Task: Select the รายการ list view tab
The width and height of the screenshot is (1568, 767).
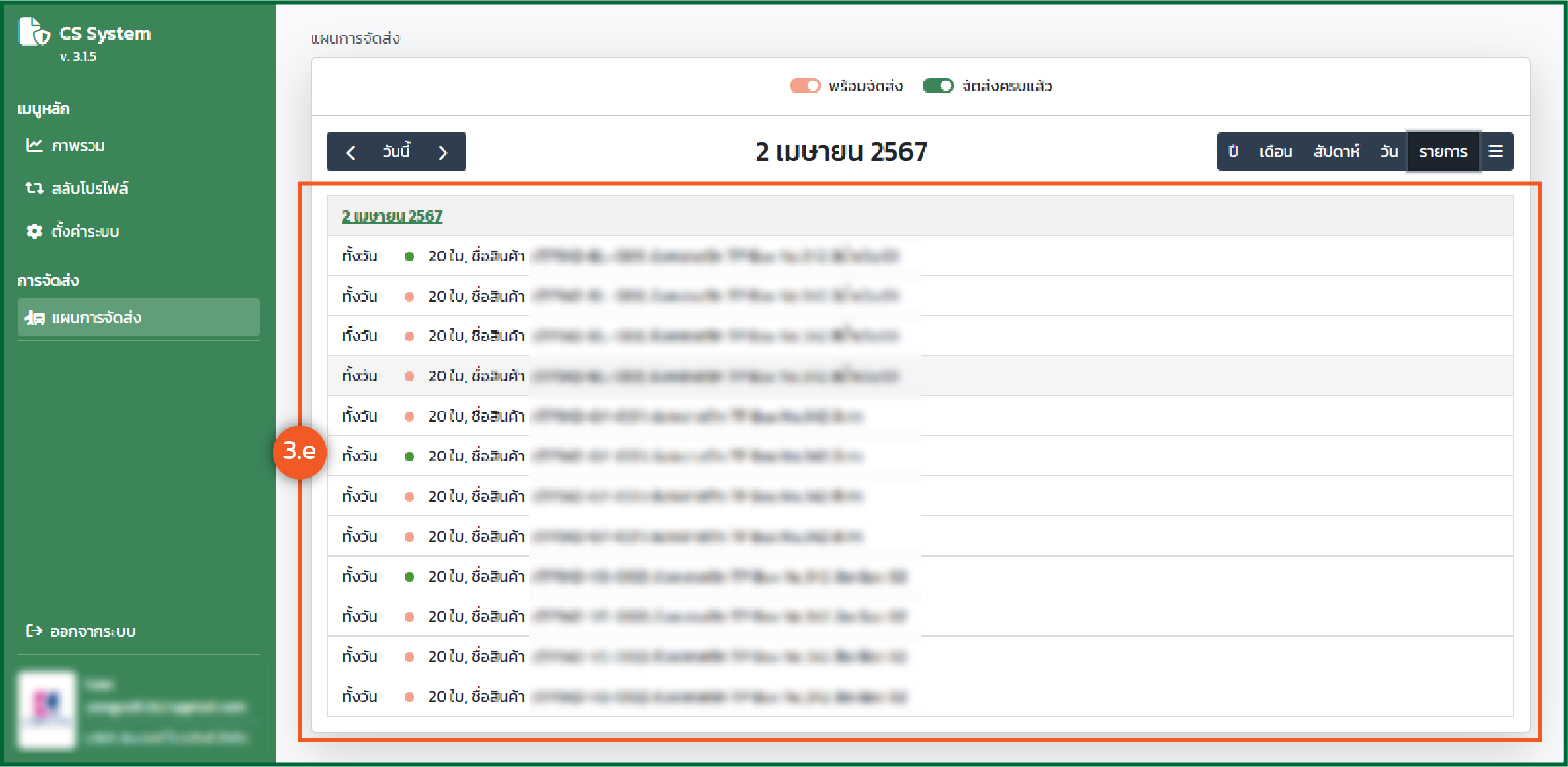Action: (x=1443, y=151)
